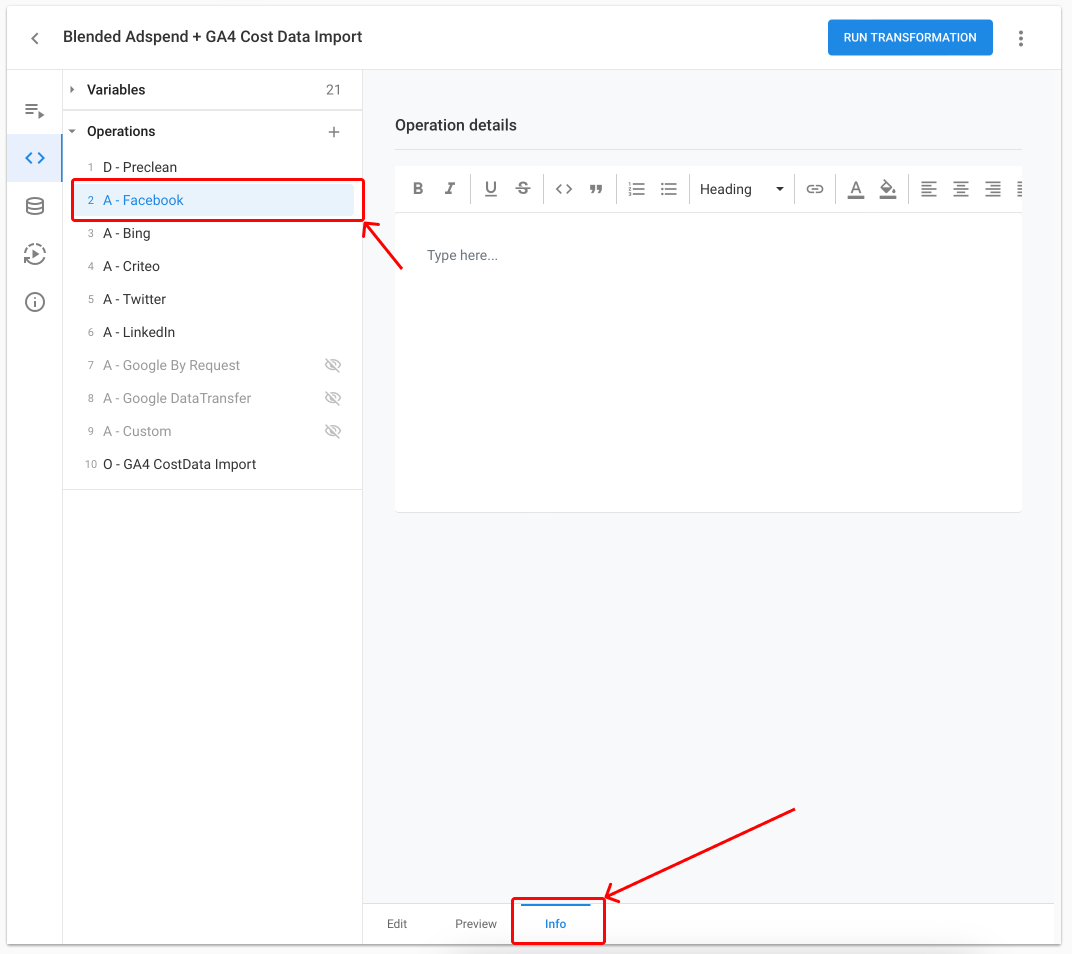Image resolution: width=1072 pixels, height=954 pixels.
Task: Open the background fill color picker
Action: click(887, 189)
